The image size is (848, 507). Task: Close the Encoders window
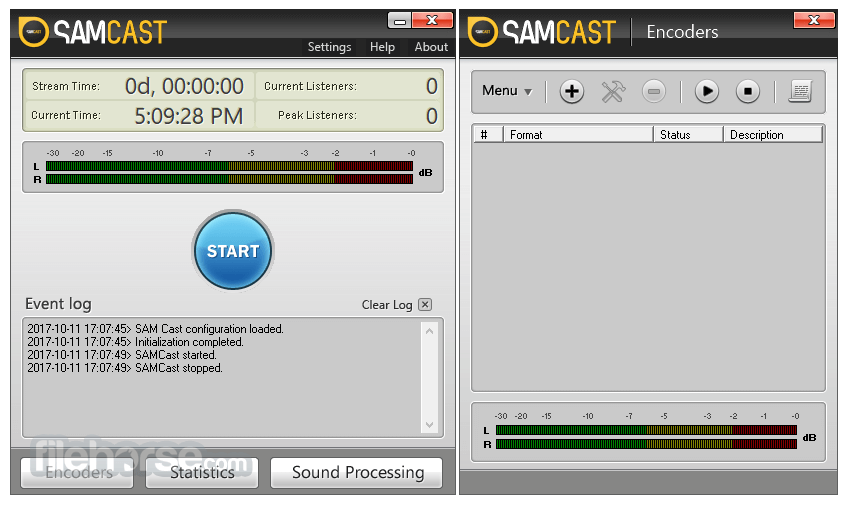point(814,21)
